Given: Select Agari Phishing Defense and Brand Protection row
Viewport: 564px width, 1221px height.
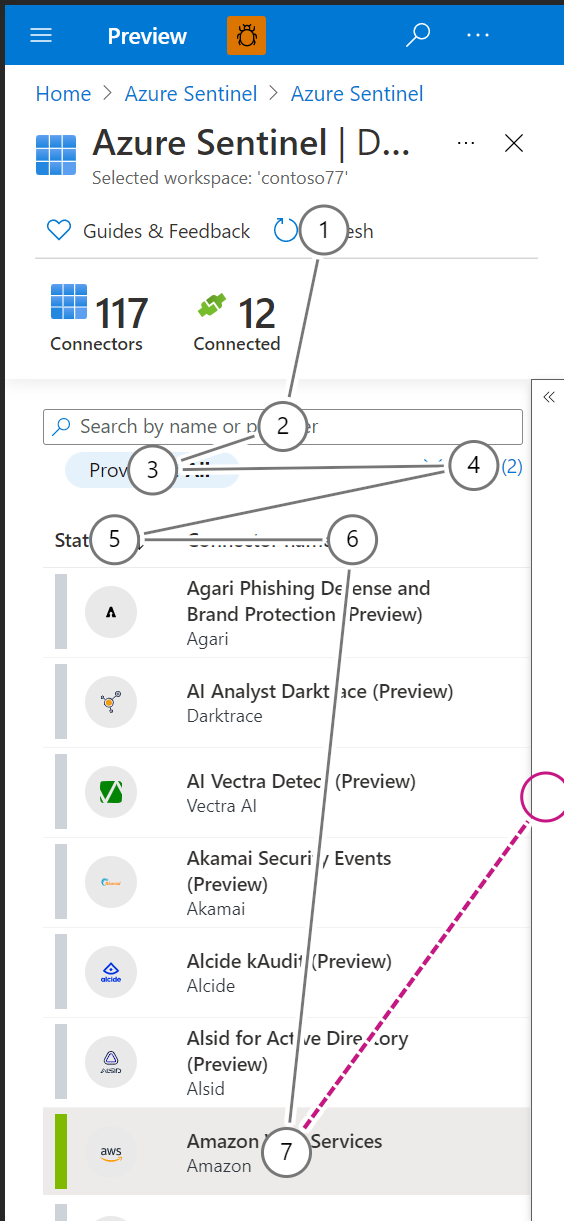Looking at the screenshot, I should (x=286, y=613).
